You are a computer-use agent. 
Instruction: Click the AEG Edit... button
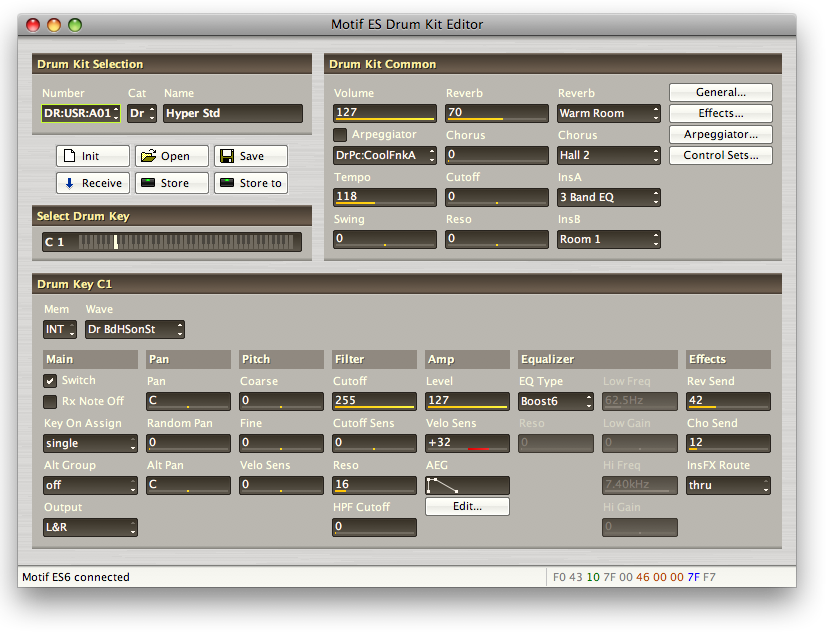tap(467, 507)
